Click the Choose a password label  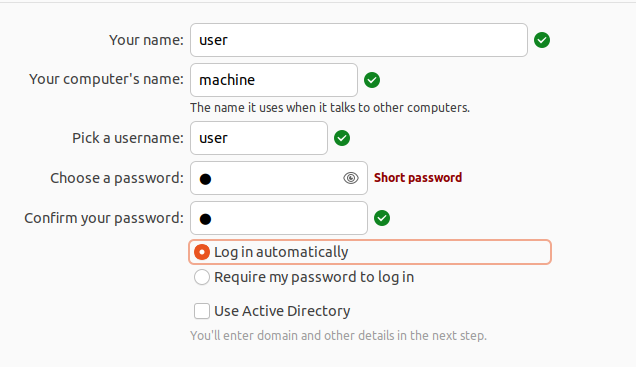(x=117, y=178)
